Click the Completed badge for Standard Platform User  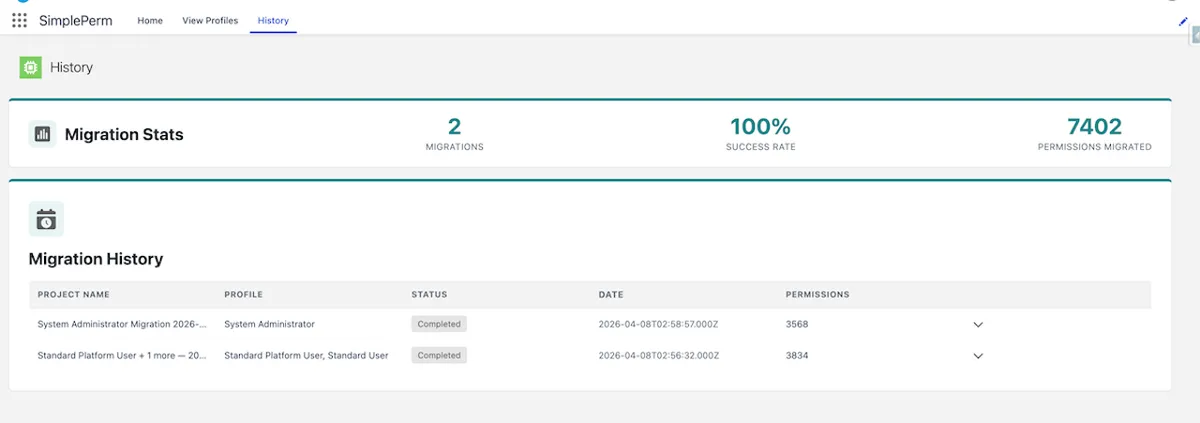click(439, 355)
